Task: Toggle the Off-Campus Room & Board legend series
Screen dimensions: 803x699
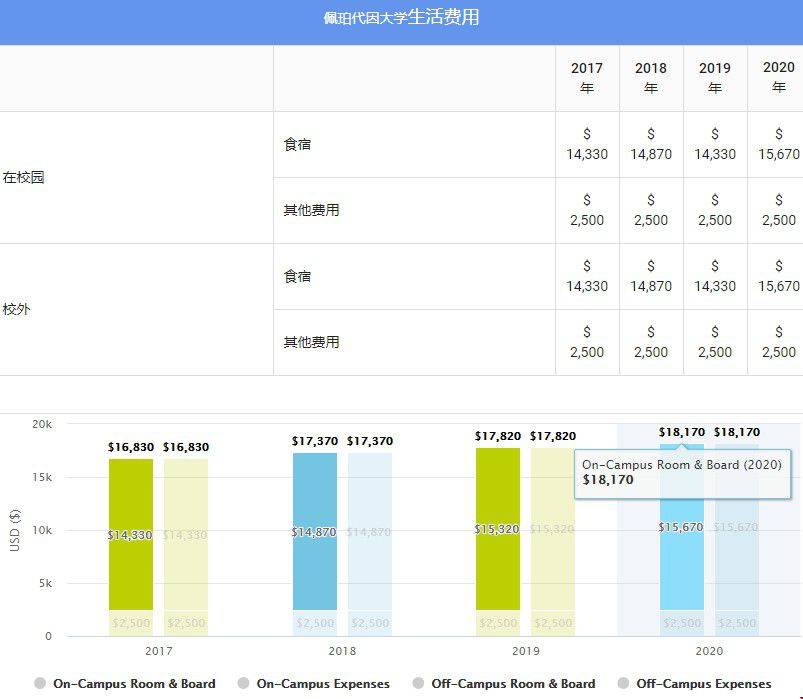Action: pos(504,684)
